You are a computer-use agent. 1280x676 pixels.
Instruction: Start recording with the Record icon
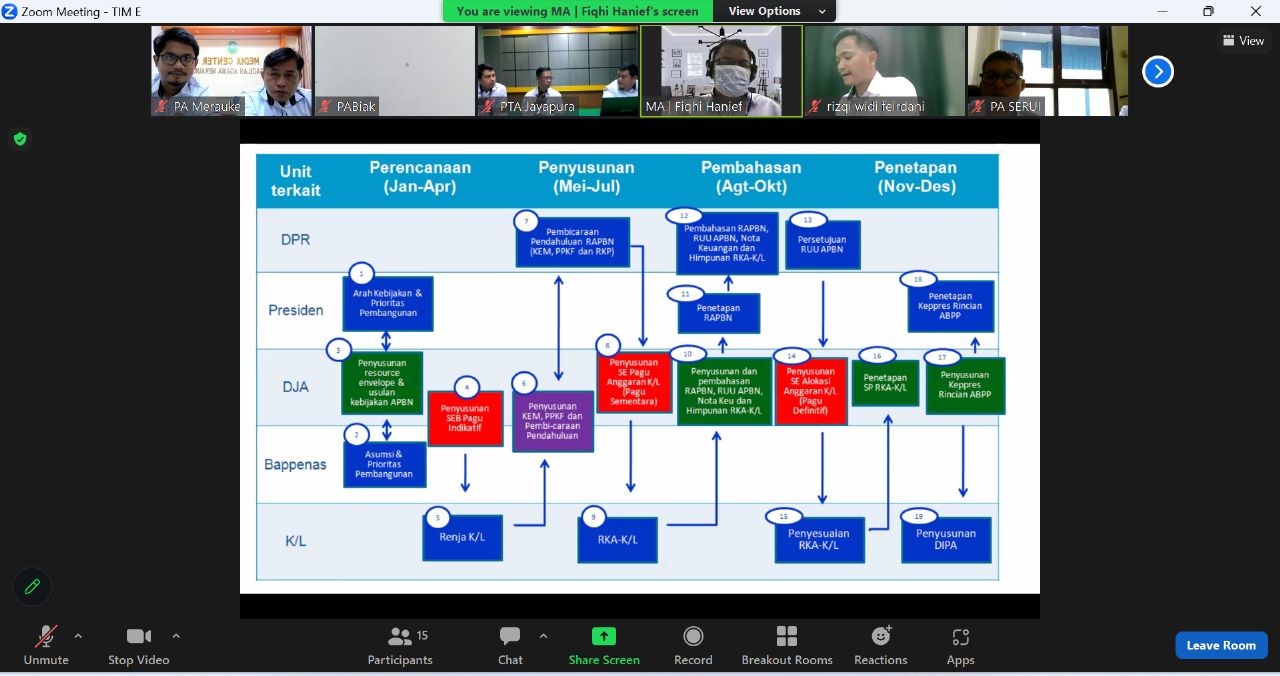click(x=693, y=645)
